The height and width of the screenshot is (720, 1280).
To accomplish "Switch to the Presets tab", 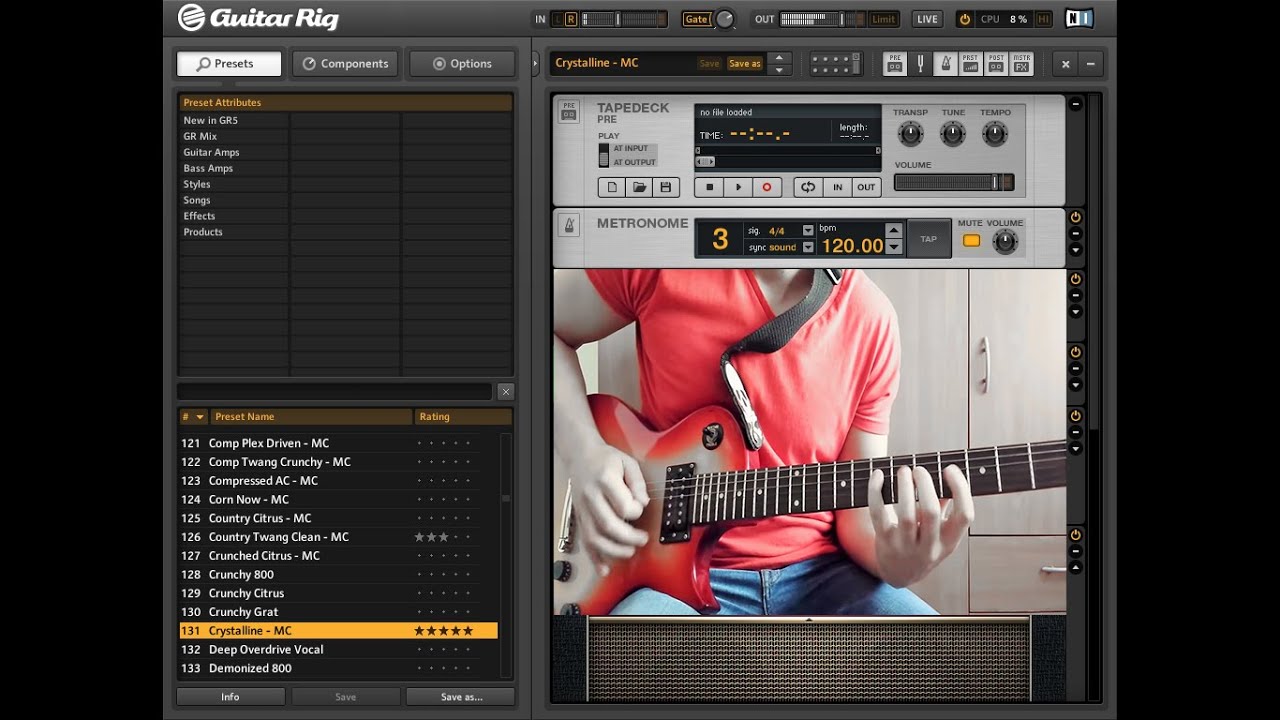I will point(229,63).
